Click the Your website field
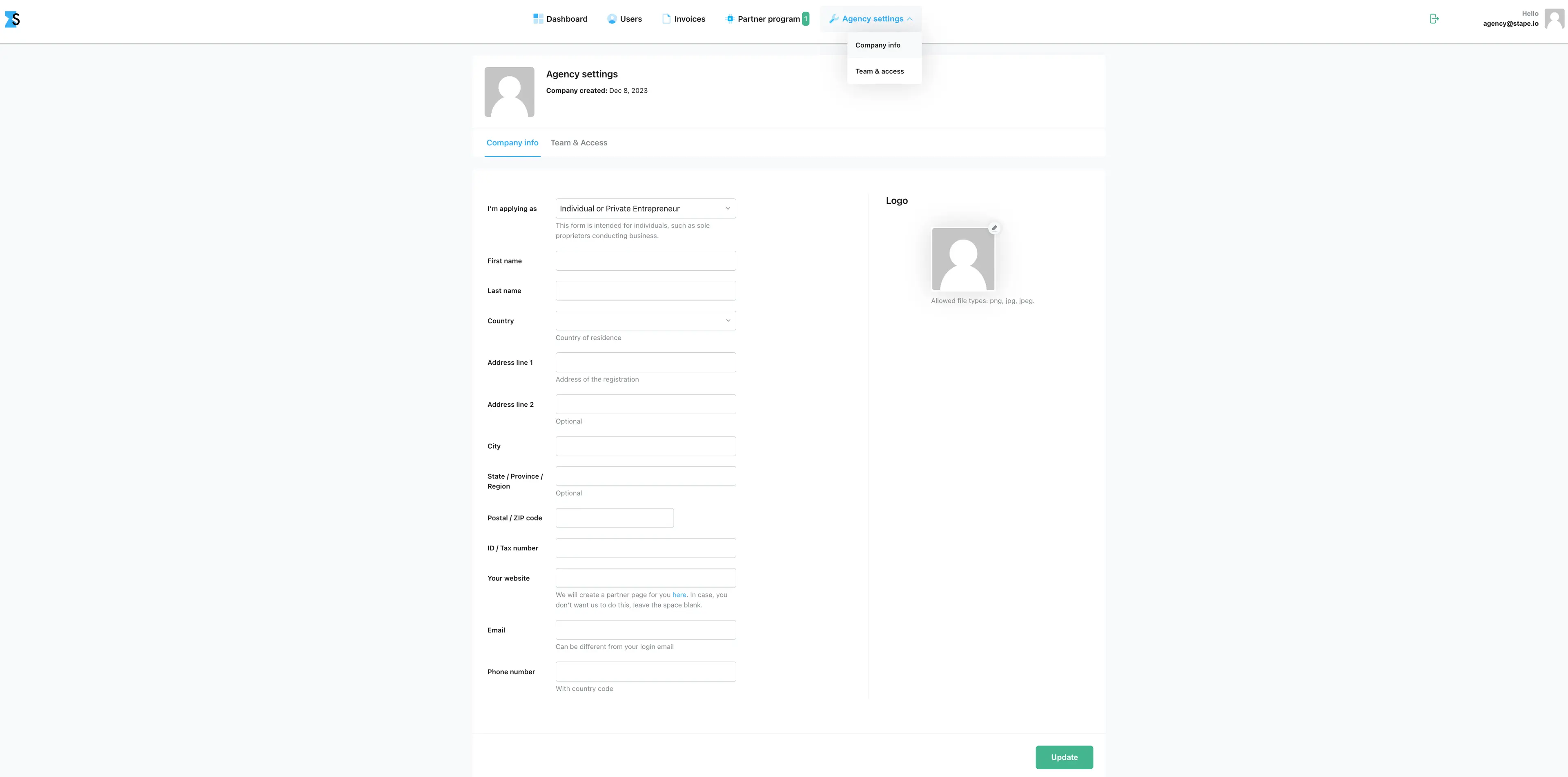1568x777 pixels. 646,578
